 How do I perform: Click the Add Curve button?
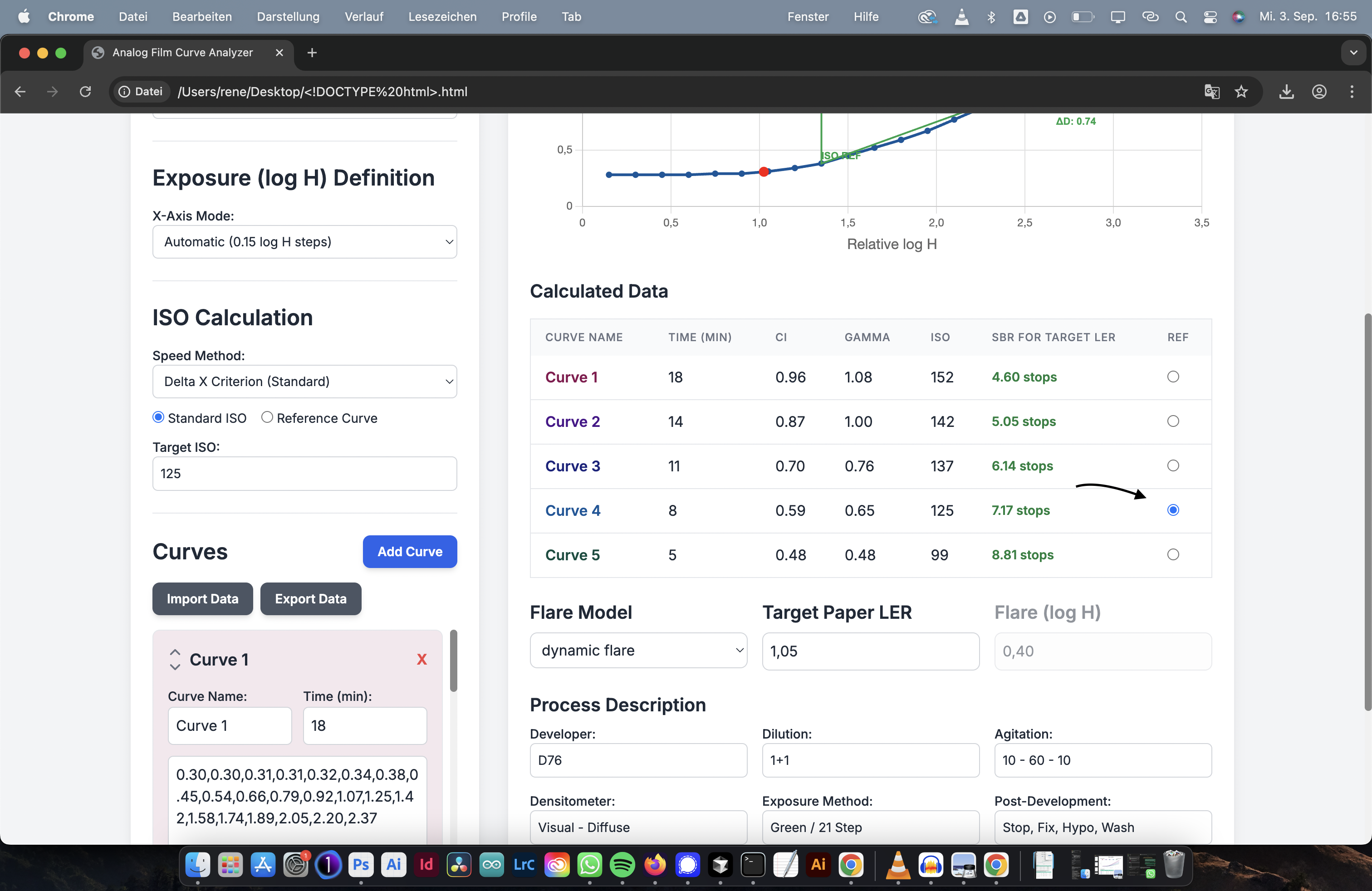pyautogui.click(x=409, y=552)
